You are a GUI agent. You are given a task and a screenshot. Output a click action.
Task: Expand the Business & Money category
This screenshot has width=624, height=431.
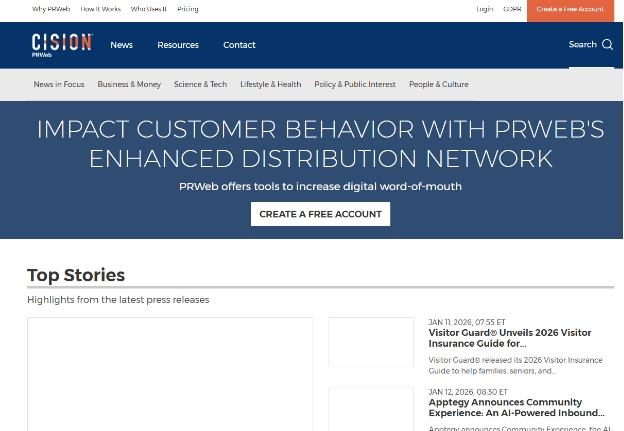pos(129,85)
